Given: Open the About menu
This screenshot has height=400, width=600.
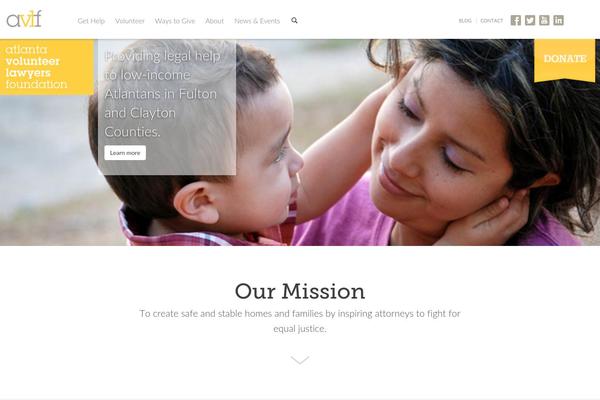Looking at the screenshot, I should [214, 21].
